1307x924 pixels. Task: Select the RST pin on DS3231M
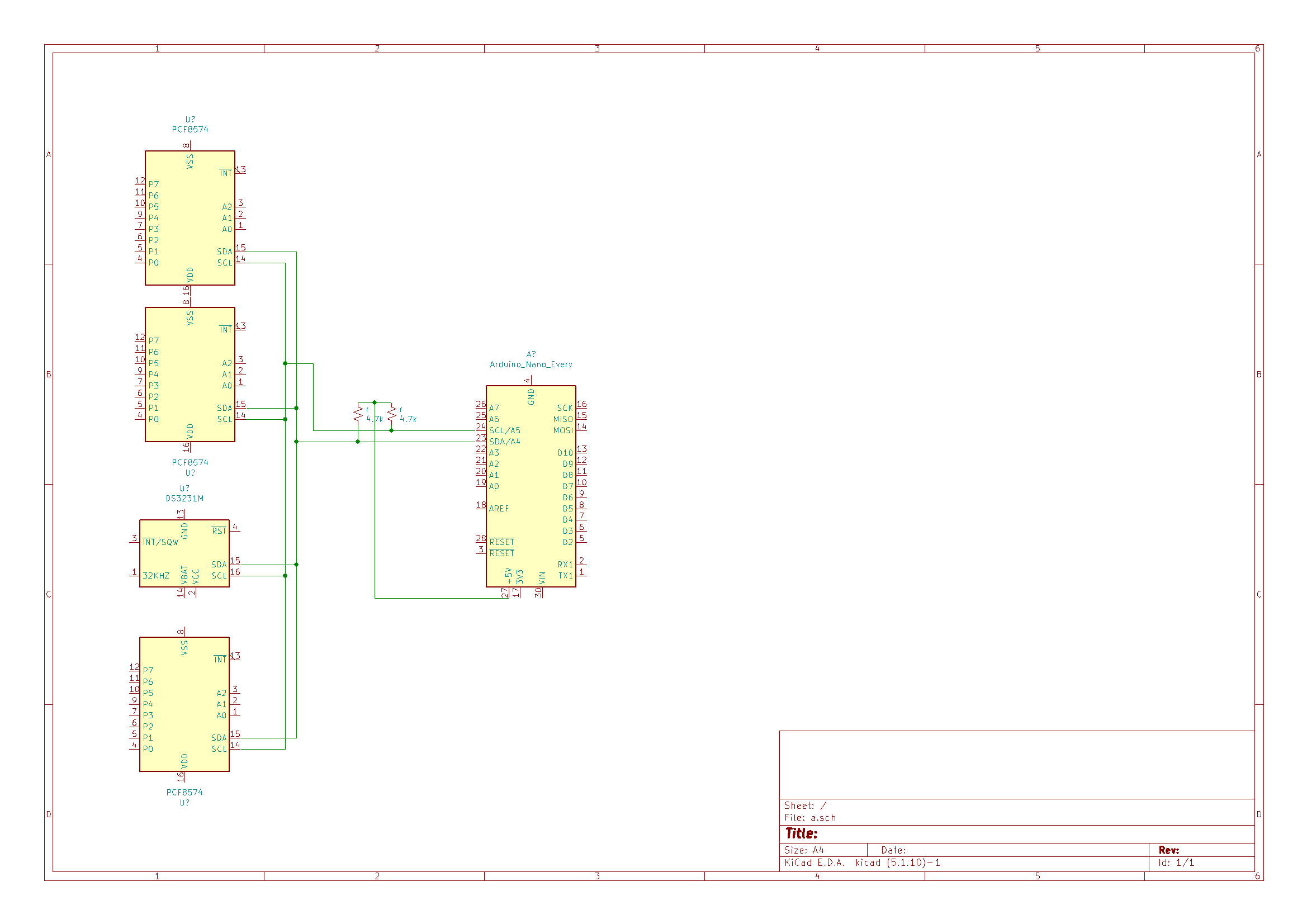219,531
